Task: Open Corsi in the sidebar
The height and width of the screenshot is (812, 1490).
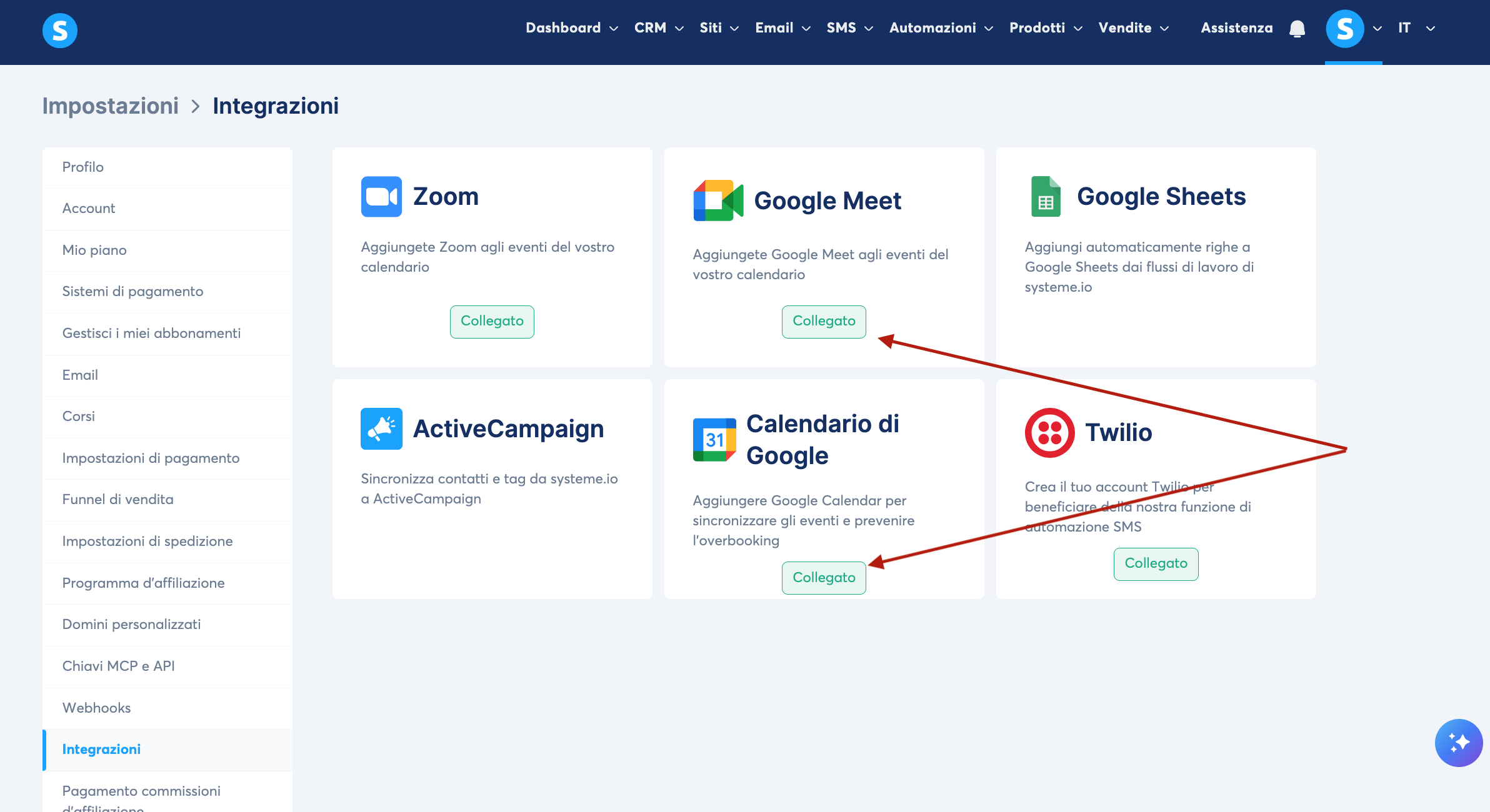Action: coord(167,417)
